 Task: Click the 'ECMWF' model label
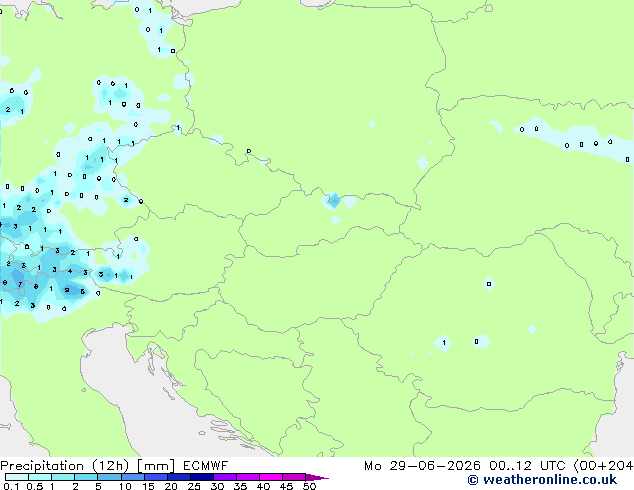pos(206,466)
